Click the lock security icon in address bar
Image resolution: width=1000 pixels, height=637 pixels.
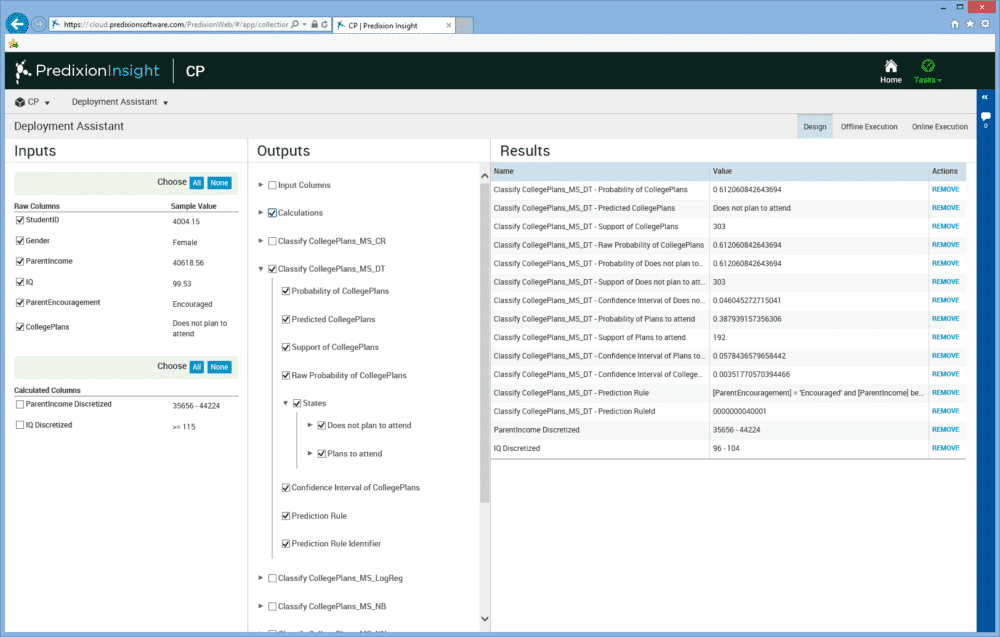click(314, 24)
